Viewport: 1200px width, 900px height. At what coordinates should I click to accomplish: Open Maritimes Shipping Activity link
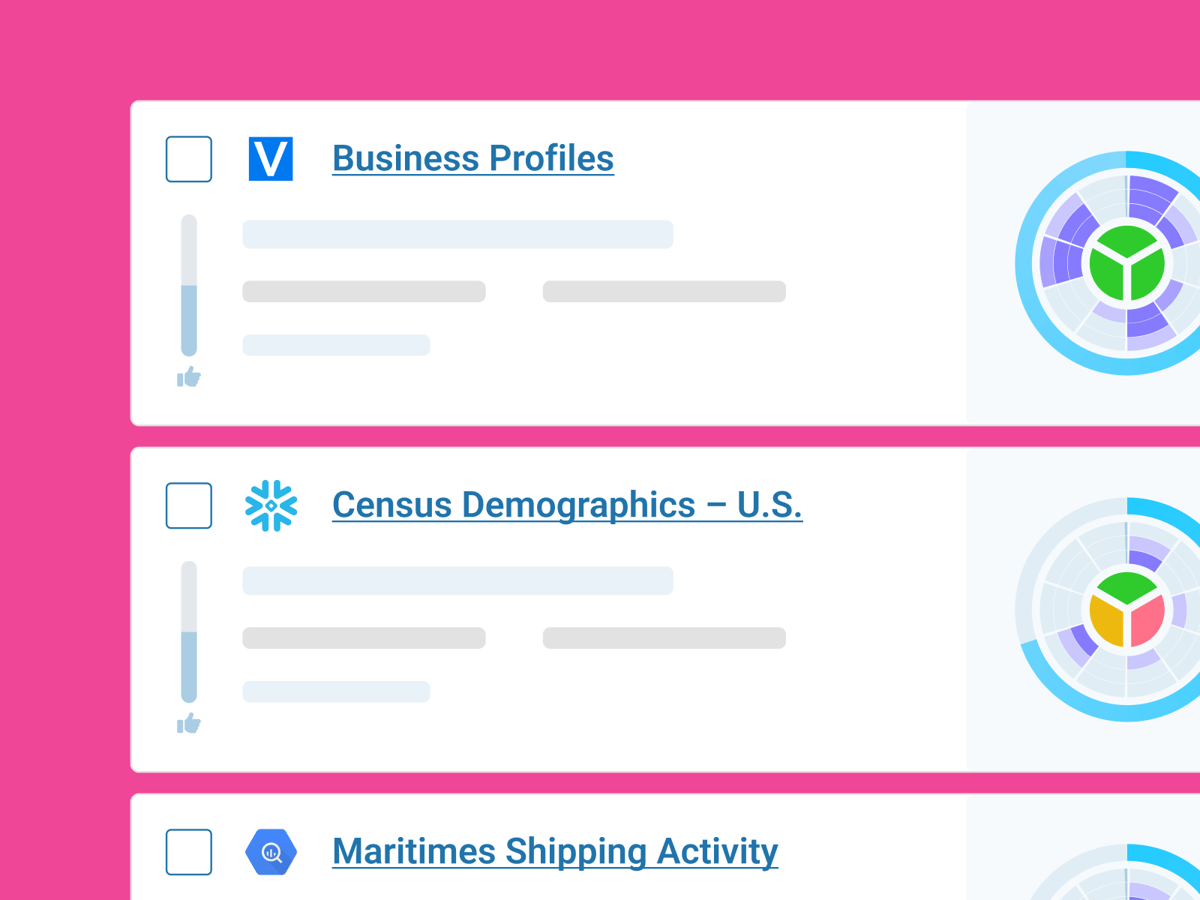[x=554, y=852]
